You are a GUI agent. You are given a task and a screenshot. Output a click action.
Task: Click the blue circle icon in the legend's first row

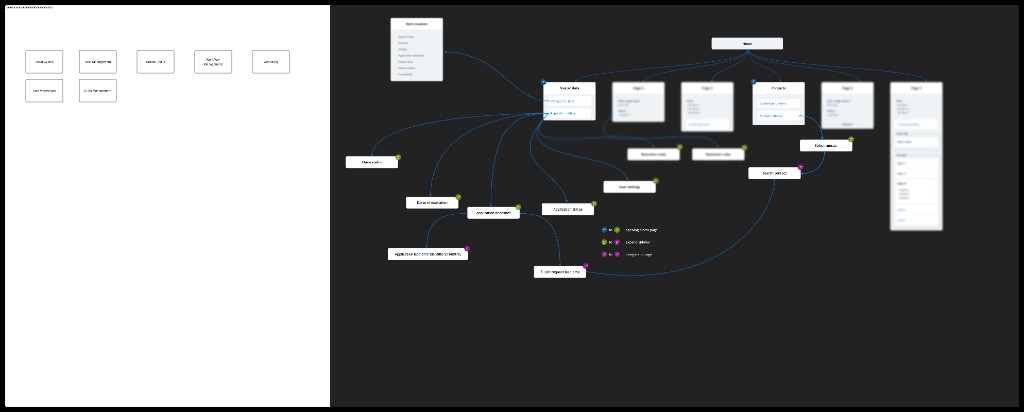click(x=604, y=230)
